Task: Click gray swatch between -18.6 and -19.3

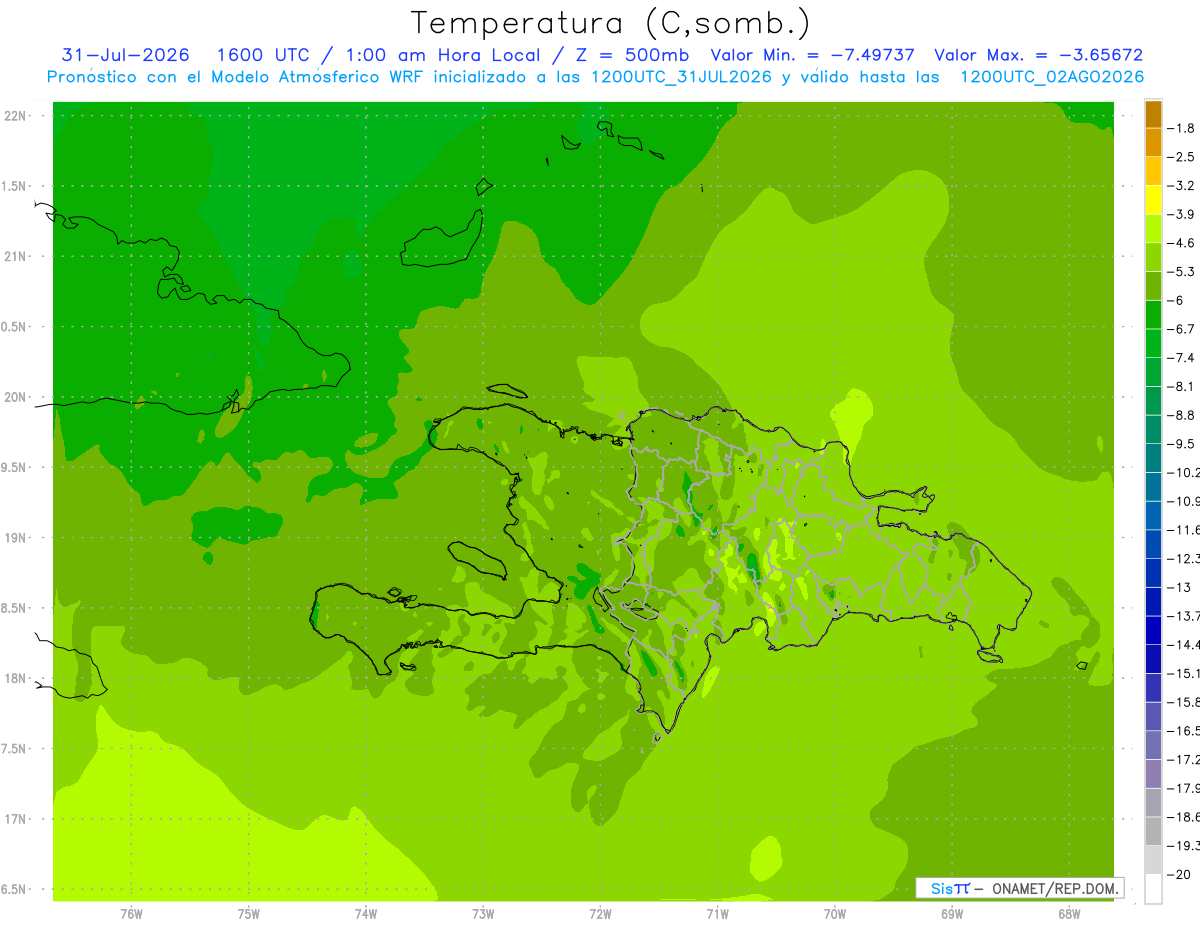Action: [1153, 831]
